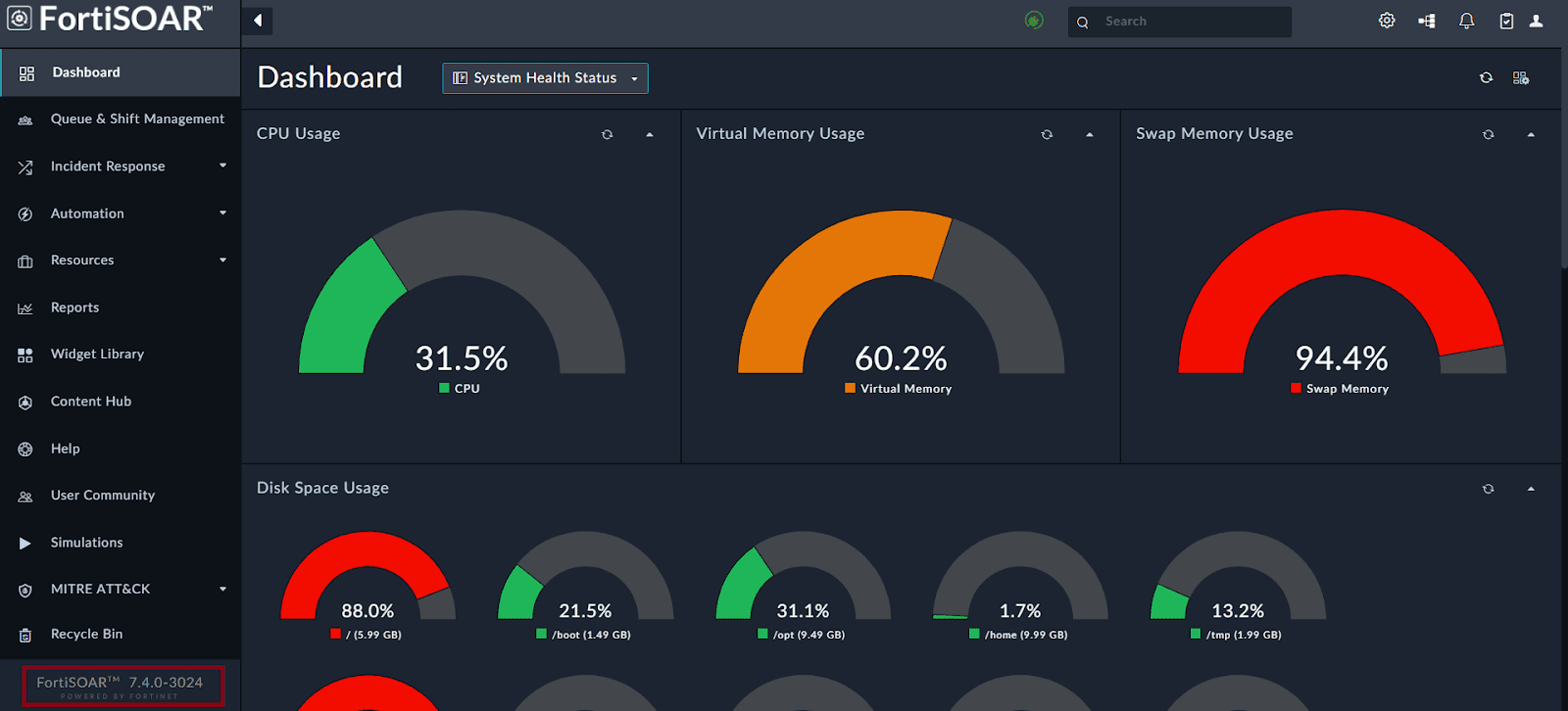Open the System Health Status dropdown
The width and height of the screenshot is (1568, 711).
tap(545, 78)
